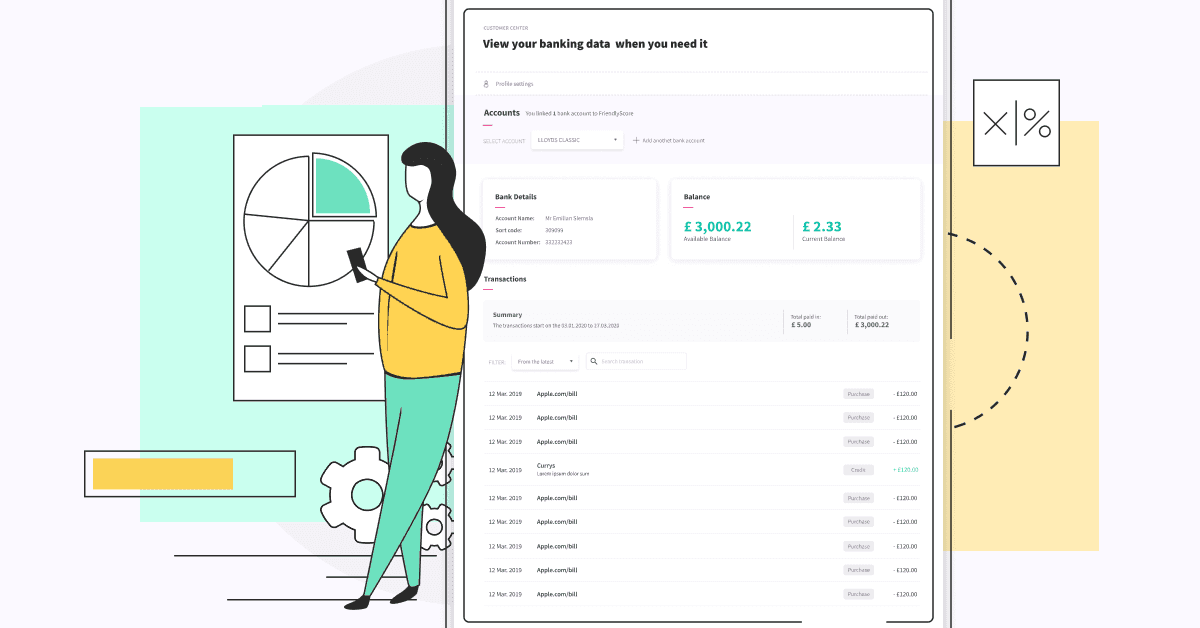Click the magnifier icon in transaction search
1200x628 pixels.
(x=594, y=361)
